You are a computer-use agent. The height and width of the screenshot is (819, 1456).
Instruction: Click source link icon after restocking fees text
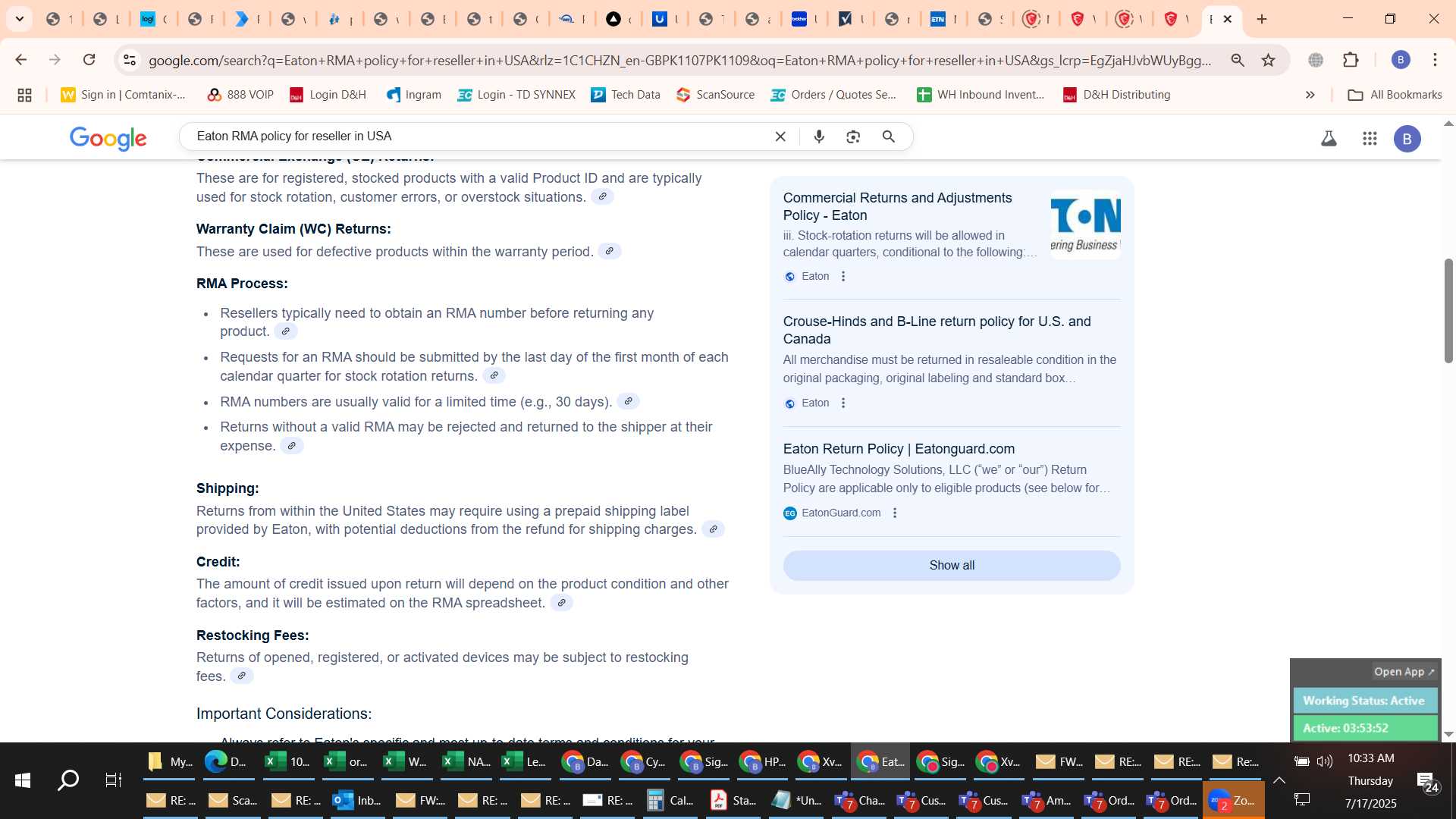[242, 676]
